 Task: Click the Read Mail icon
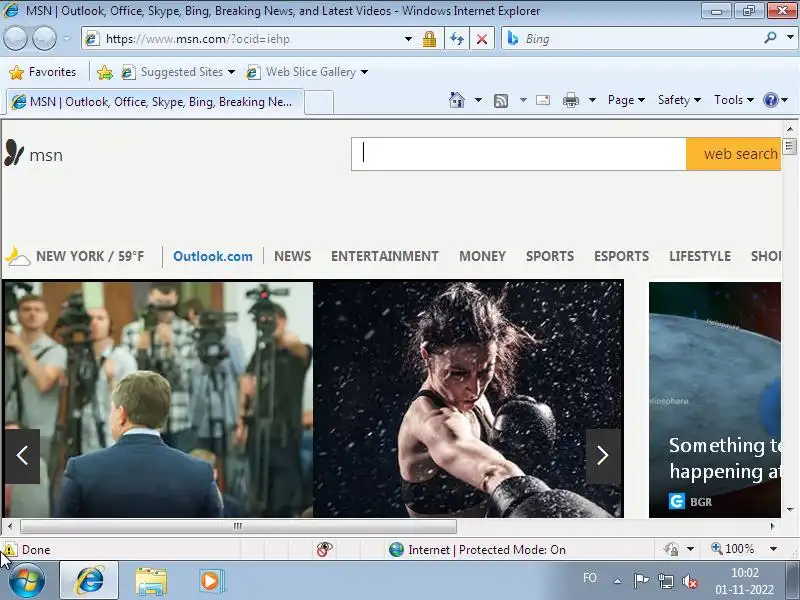pos(543,100)
